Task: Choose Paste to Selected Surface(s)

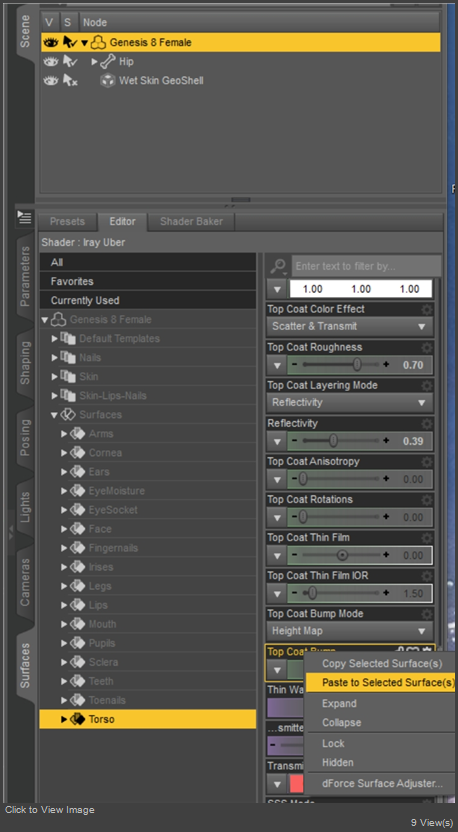Action: (x=381, y=682)
